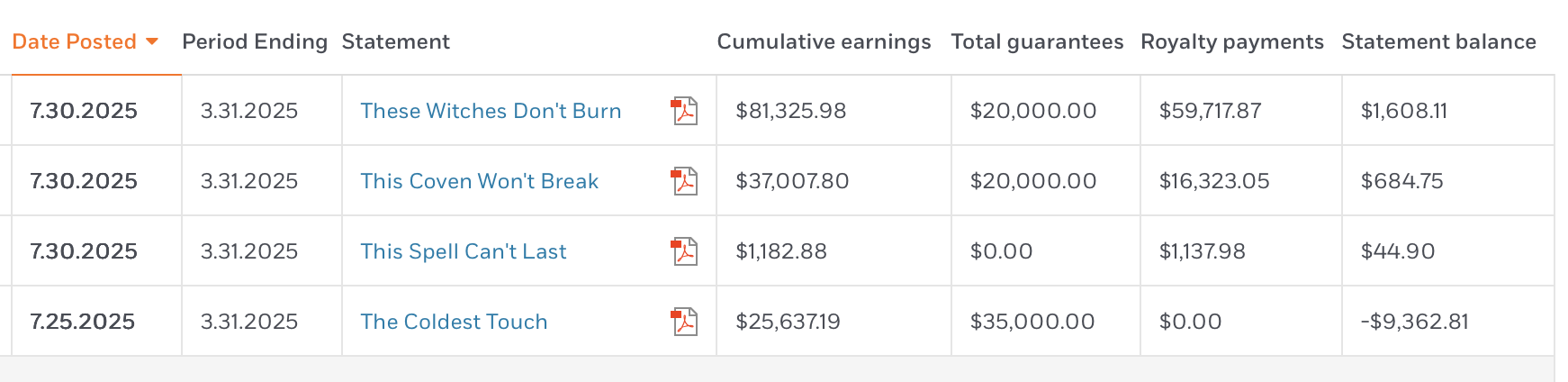Open PDF icon for The Coldest Touch
The width and height of the screenshot is (1568, 382).
tap(685, 322)
